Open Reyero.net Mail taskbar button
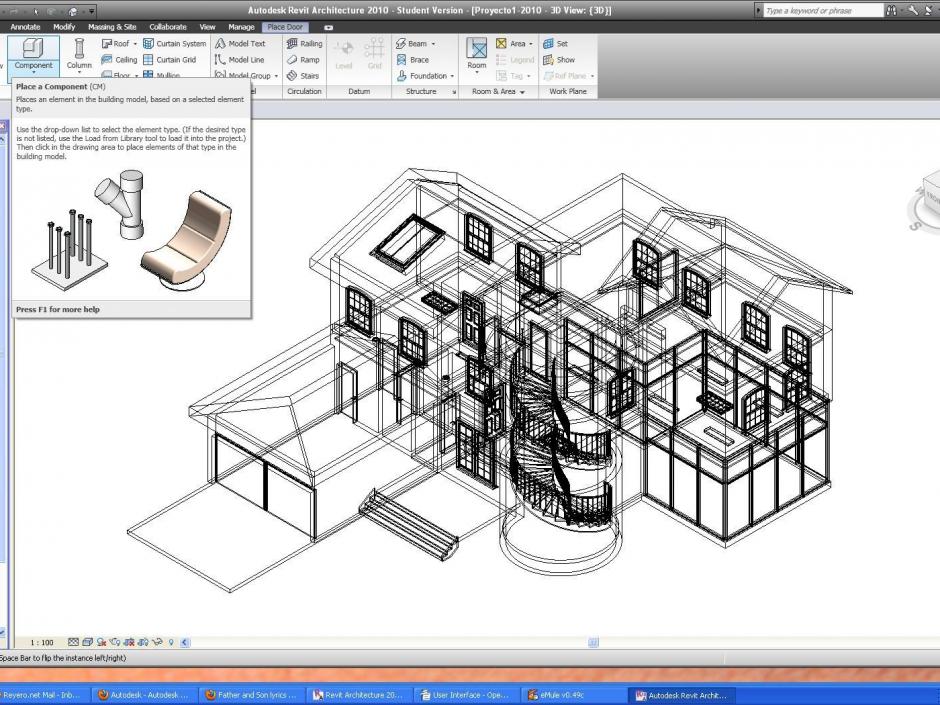Image resolution: width=940 pixels, height=705 pixels. (42, 695)
